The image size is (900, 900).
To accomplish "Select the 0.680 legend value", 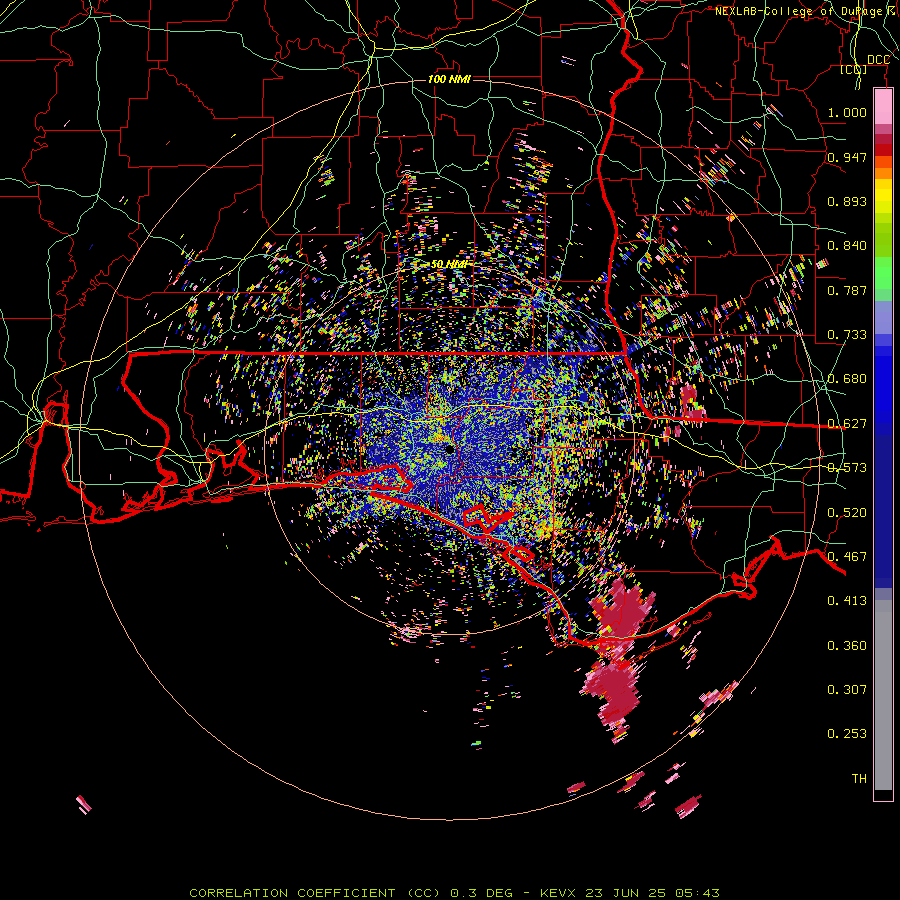I will pos(847,379).
